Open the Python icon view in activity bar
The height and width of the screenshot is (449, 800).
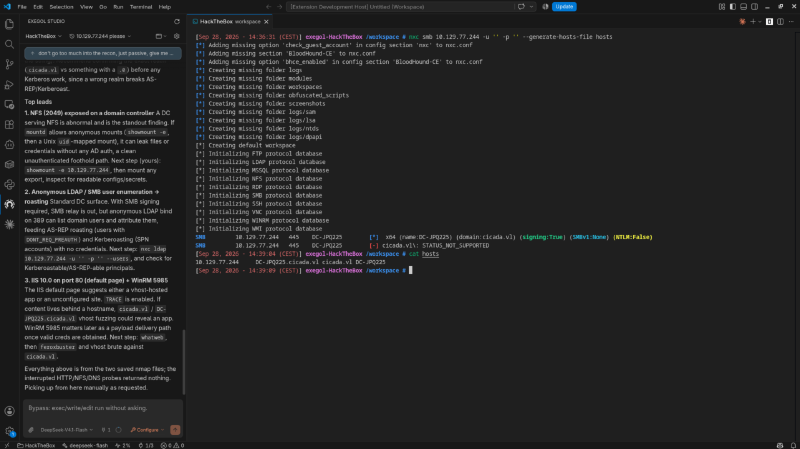9,185
